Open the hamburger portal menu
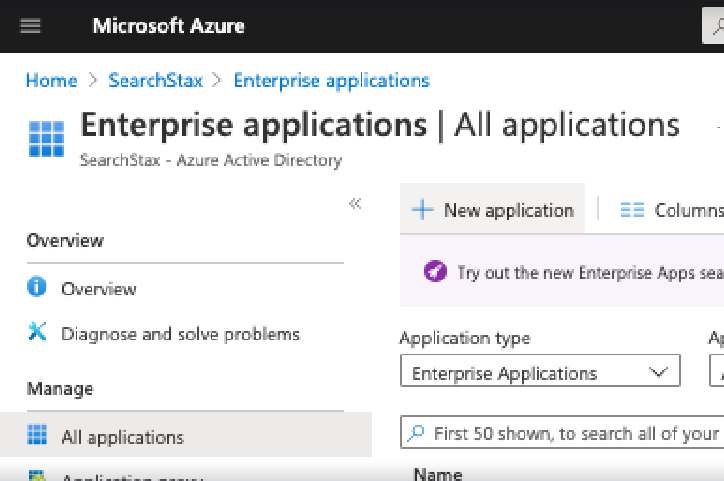724x481 pixels. click(x=30, y=26)
